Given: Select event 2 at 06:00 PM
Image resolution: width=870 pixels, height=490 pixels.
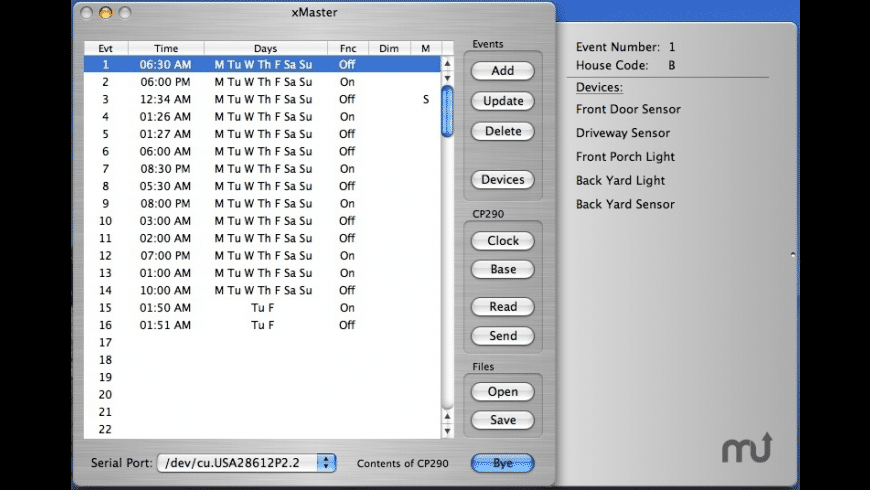Looking at the screenshot, I should 262,82.
